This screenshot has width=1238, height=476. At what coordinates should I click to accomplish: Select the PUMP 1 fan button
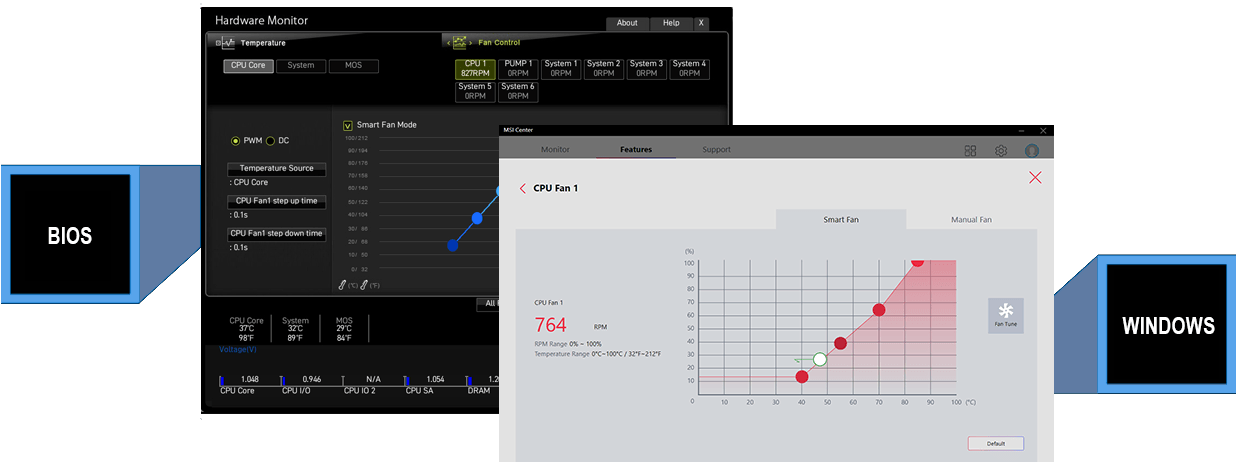click(x=518, y=68)
